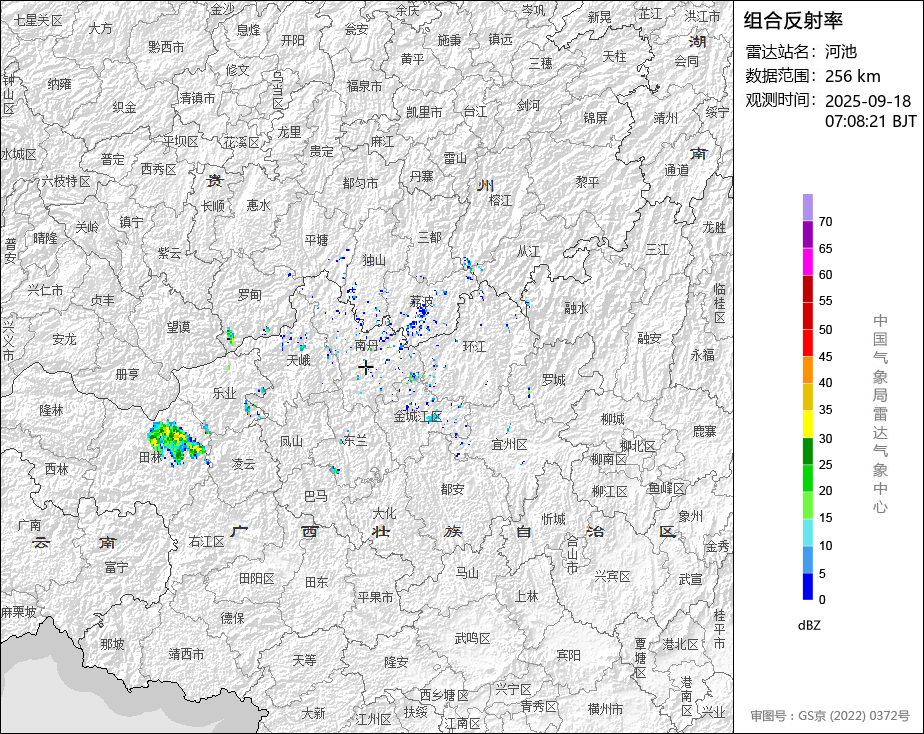The image size is (924, 734).
Task: Click the 南丹 map label
Action: [367, 345]
